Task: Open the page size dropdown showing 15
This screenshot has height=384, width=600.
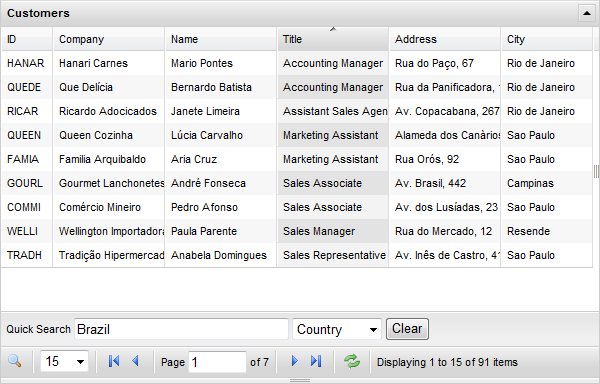Action: click(x=64, y=361)
